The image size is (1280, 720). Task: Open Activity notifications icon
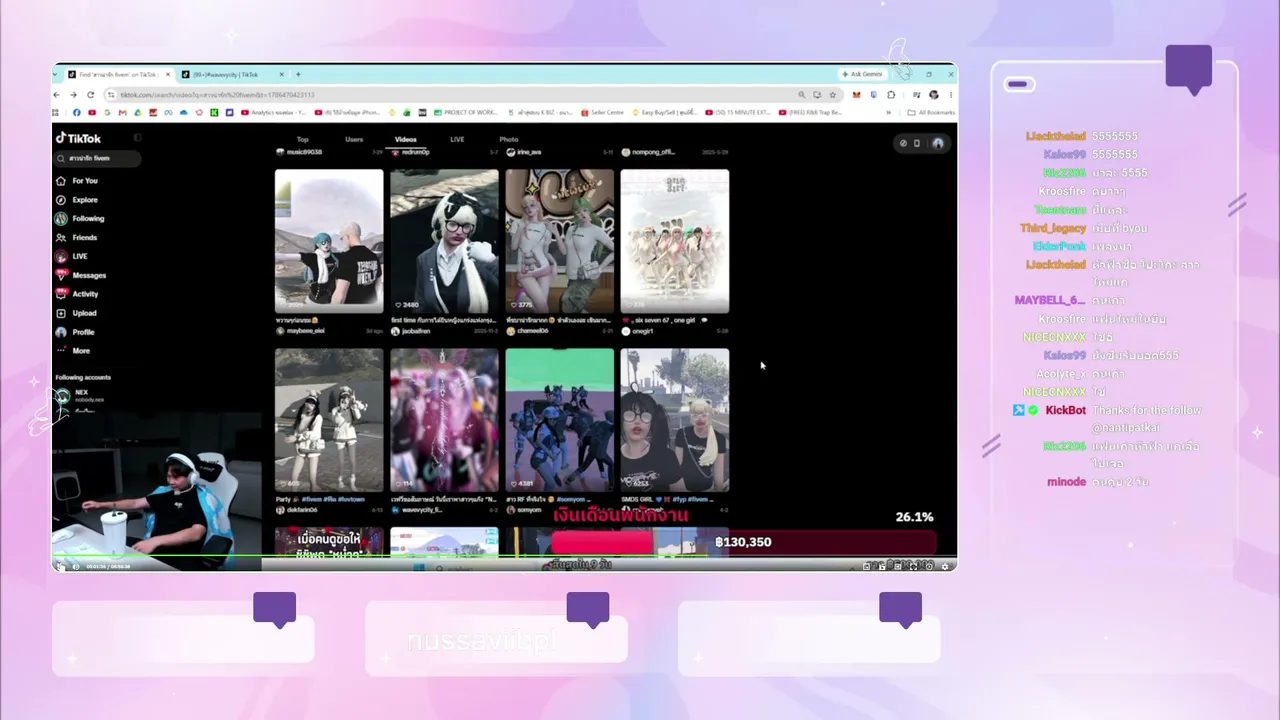[61, 294]
